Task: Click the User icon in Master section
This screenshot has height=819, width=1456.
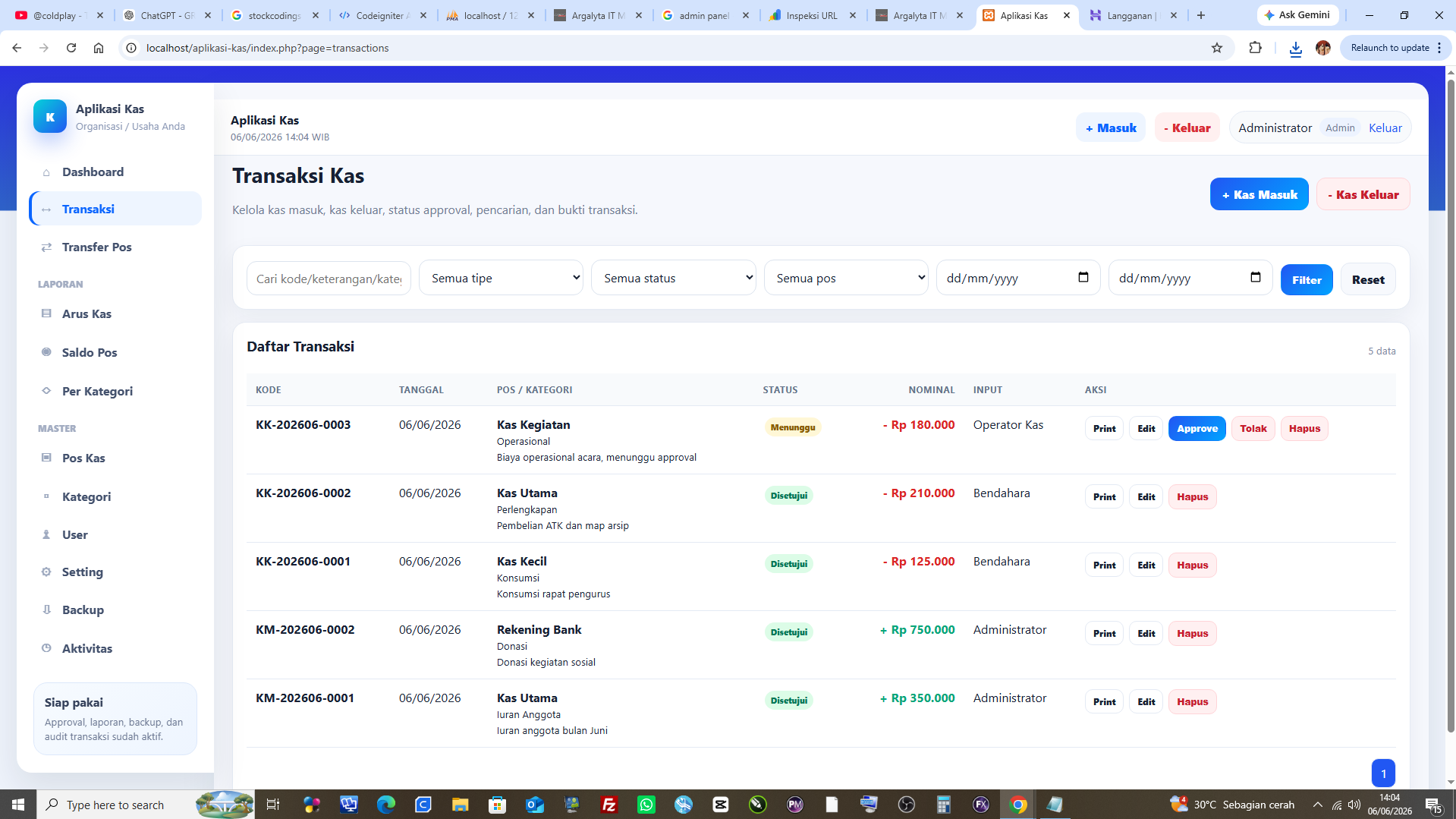Action: [46, 534]
